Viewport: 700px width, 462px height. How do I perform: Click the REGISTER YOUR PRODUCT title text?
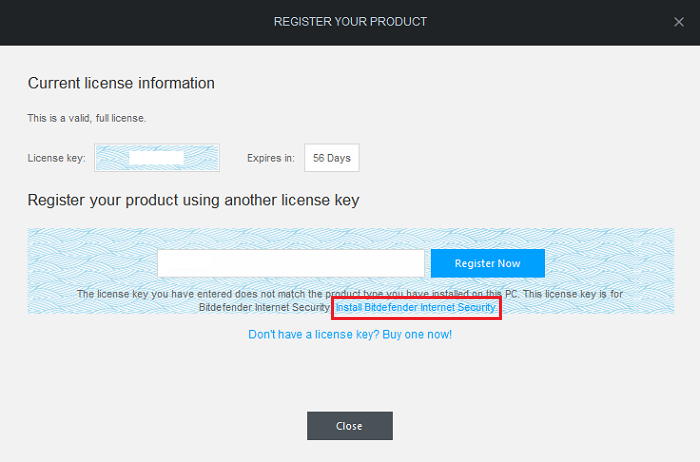pyautogui.click(x=350, y=22)
